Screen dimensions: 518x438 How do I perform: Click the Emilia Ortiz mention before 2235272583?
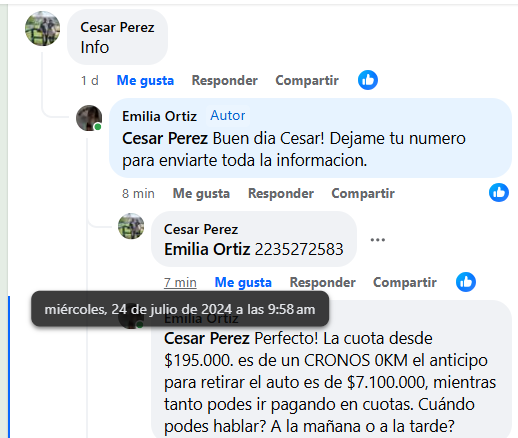207,249
